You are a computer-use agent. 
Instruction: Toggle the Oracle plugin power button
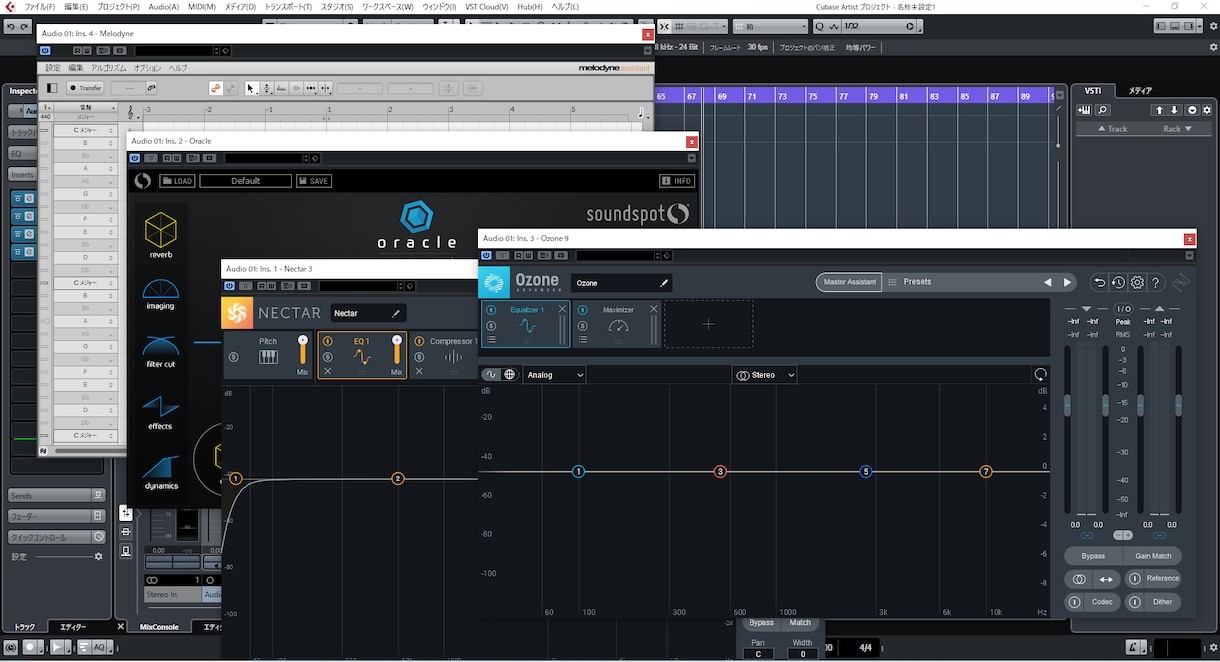click(x=135, y=158)
